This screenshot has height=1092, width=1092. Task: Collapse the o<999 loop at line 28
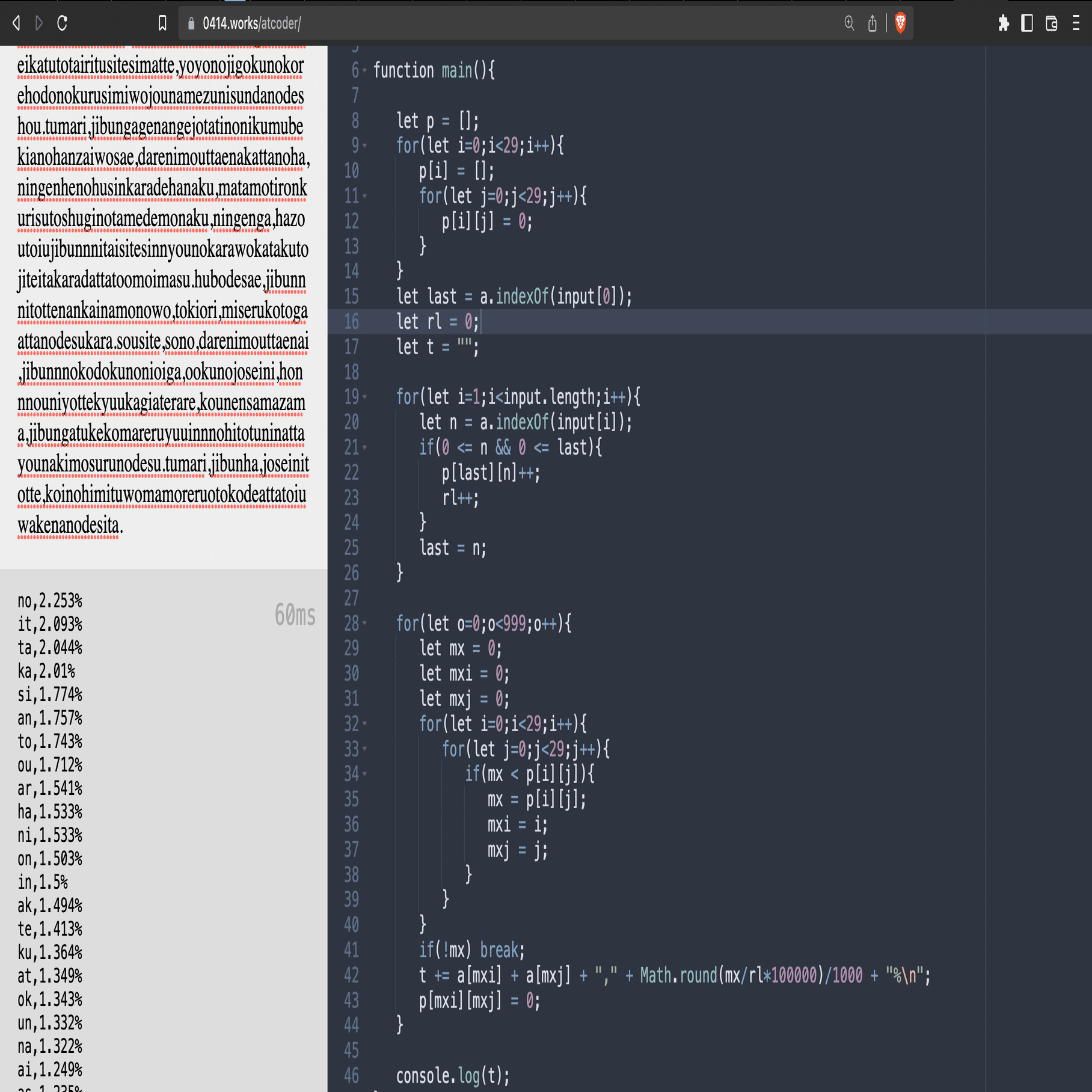point(364,624)
